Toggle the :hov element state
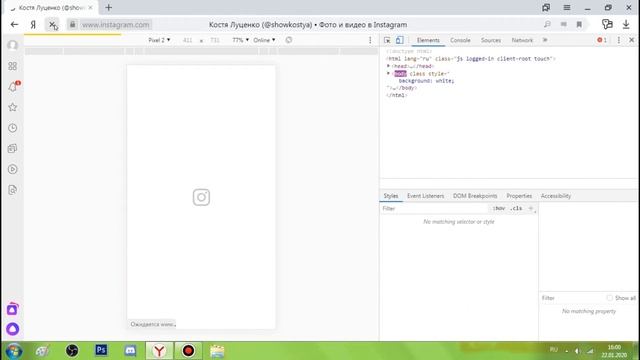This screenshot has height=360, width=640. point(499,208)
